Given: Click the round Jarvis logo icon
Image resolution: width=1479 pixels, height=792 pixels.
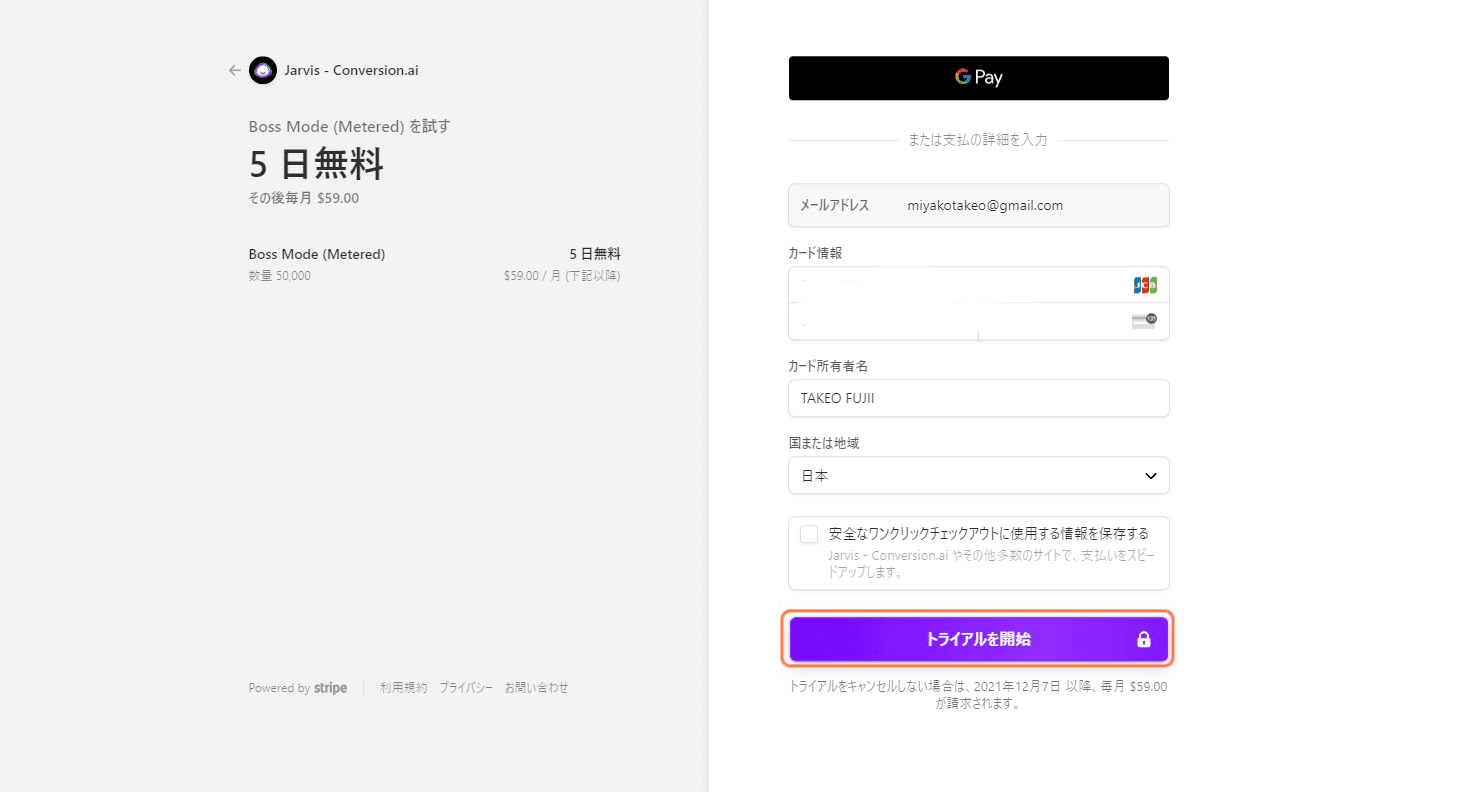Looking at the screenshot, I should tap(262, 71).
